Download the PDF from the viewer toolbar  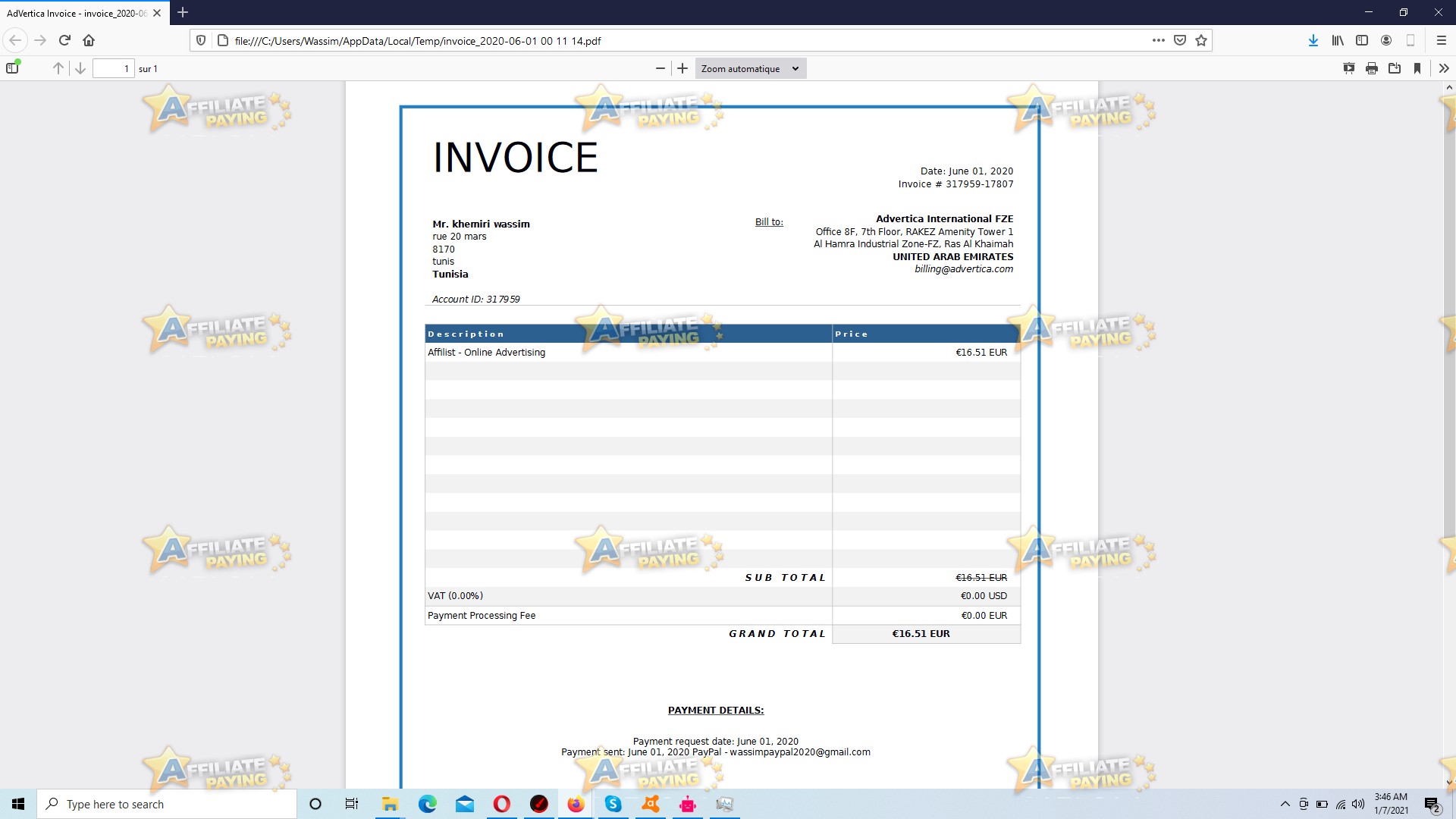(1395, 68)
